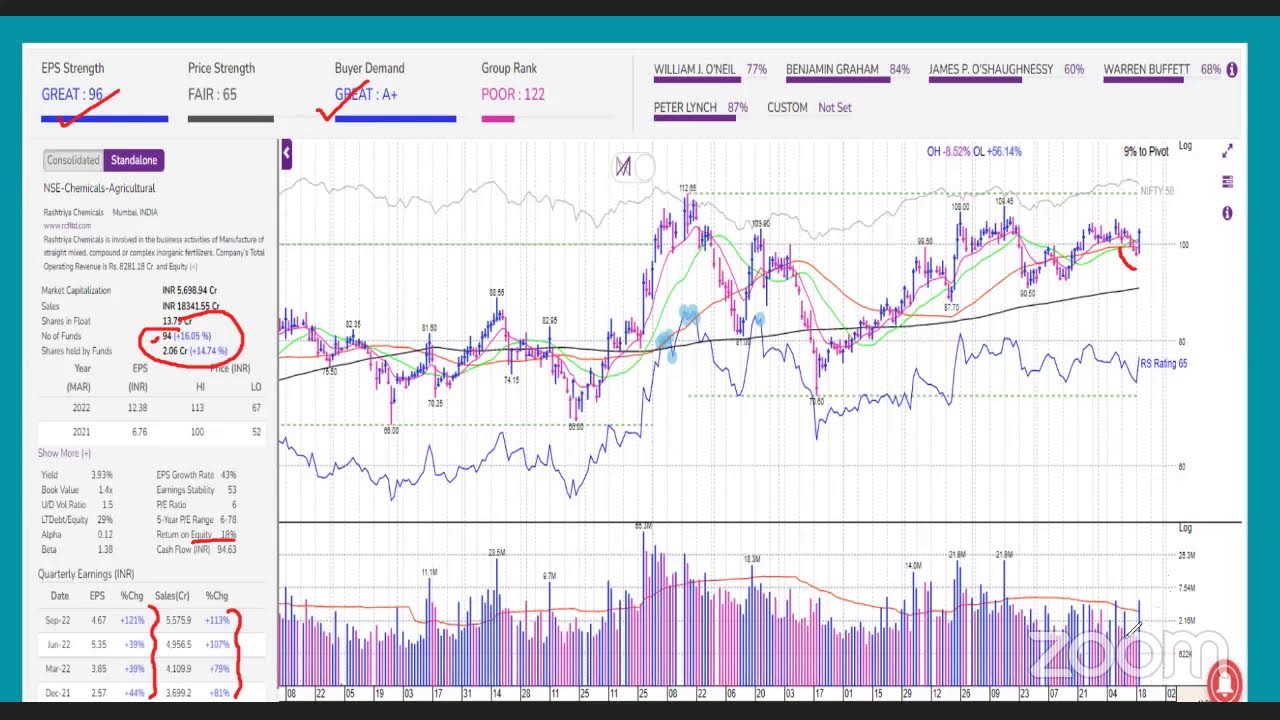Click the FAIR : 65 Price Strength value
Viewport: 1280px width, 720px height.
coord(212,94)
